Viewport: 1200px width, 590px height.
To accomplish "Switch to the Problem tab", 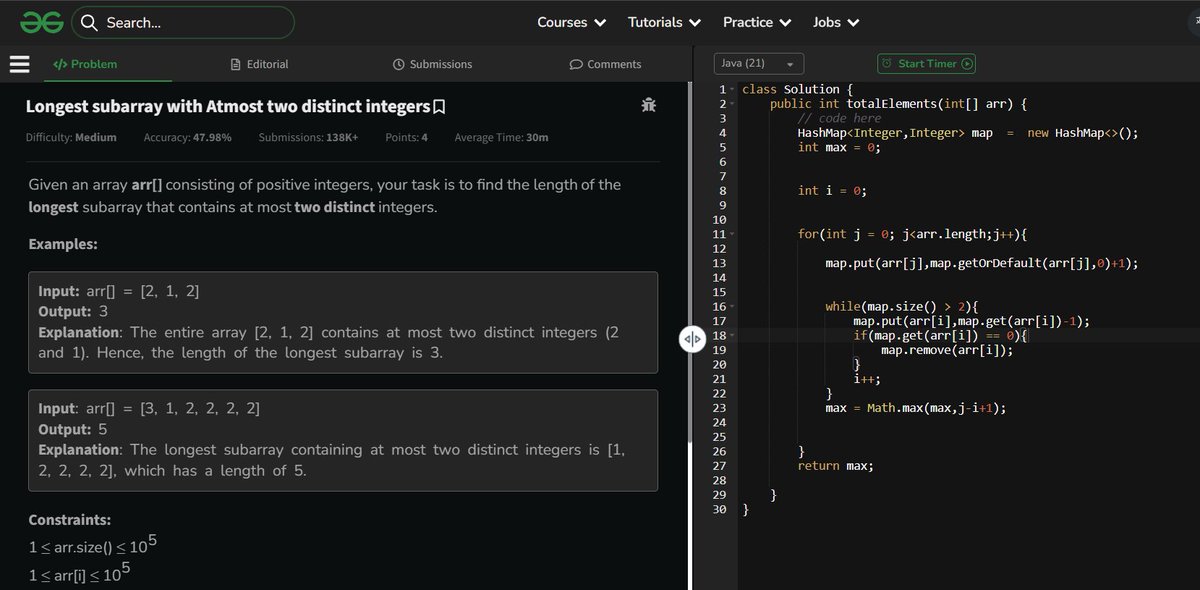I will (85, 64).
